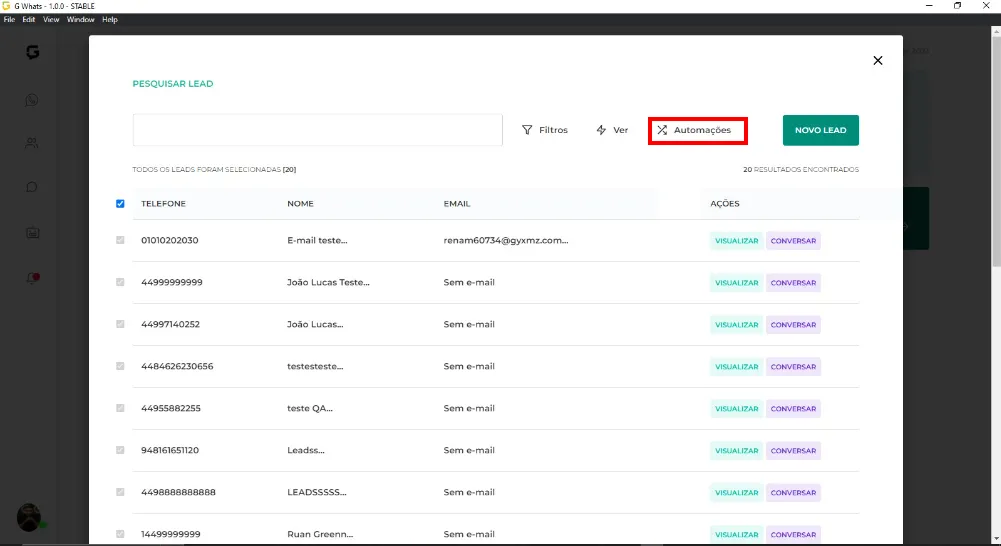This screenshot has width=1001, height=546.
Task: Open the notifications bell with red dot
Action: coord(32,278)
